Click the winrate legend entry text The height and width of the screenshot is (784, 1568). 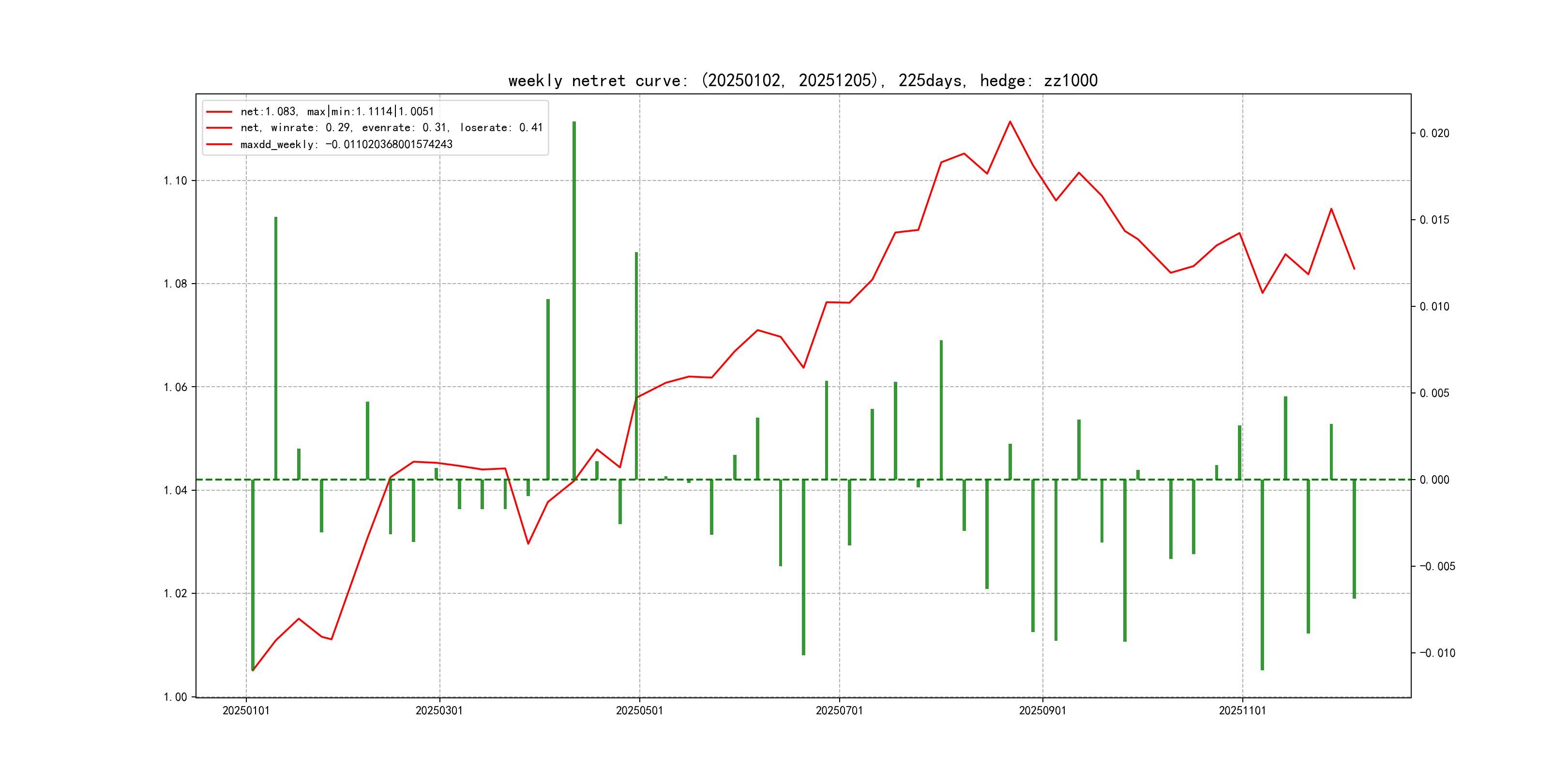(x=391, y=128)
